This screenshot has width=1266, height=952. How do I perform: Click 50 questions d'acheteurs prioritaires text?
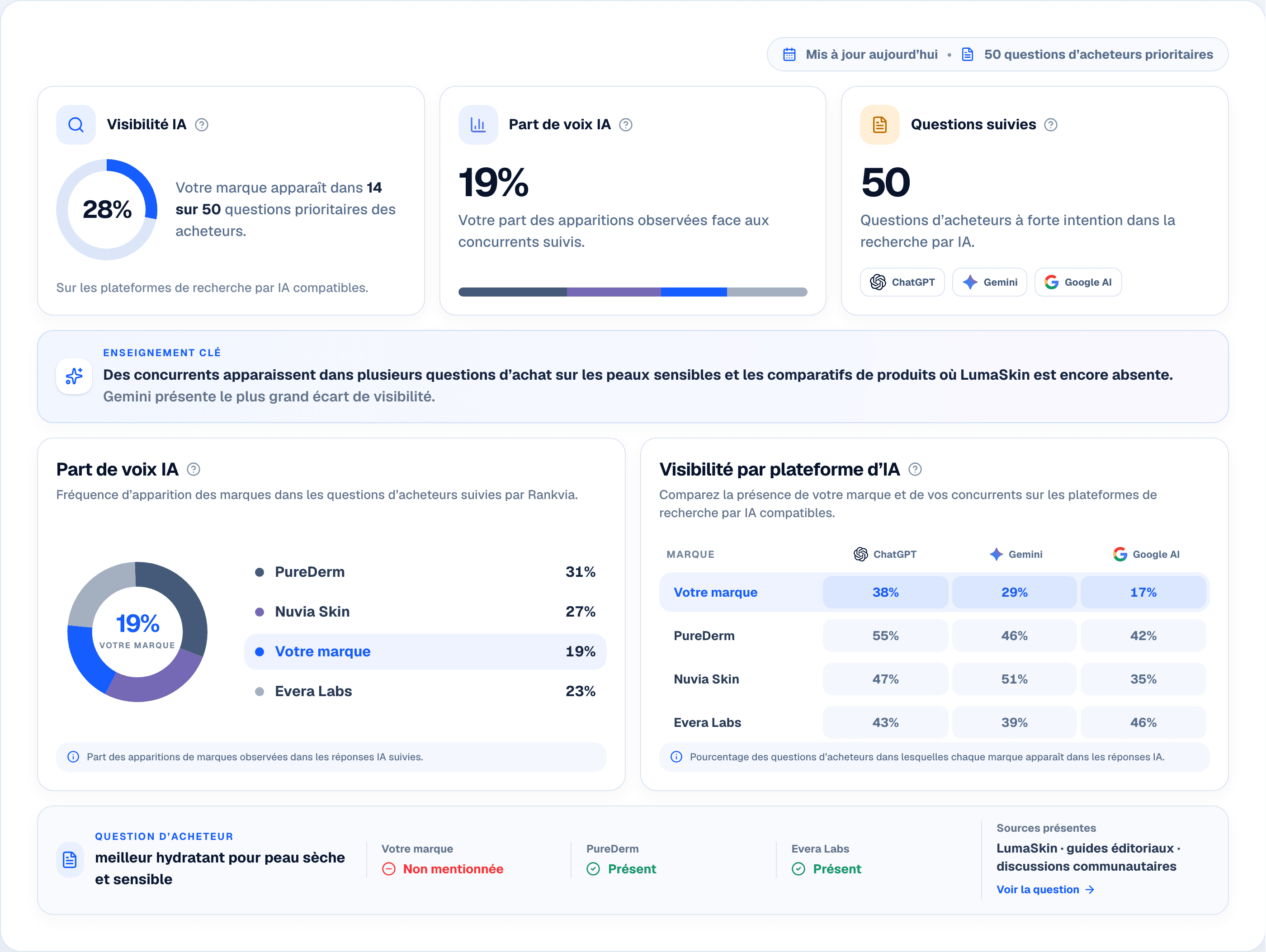(x=1098, y=54)
